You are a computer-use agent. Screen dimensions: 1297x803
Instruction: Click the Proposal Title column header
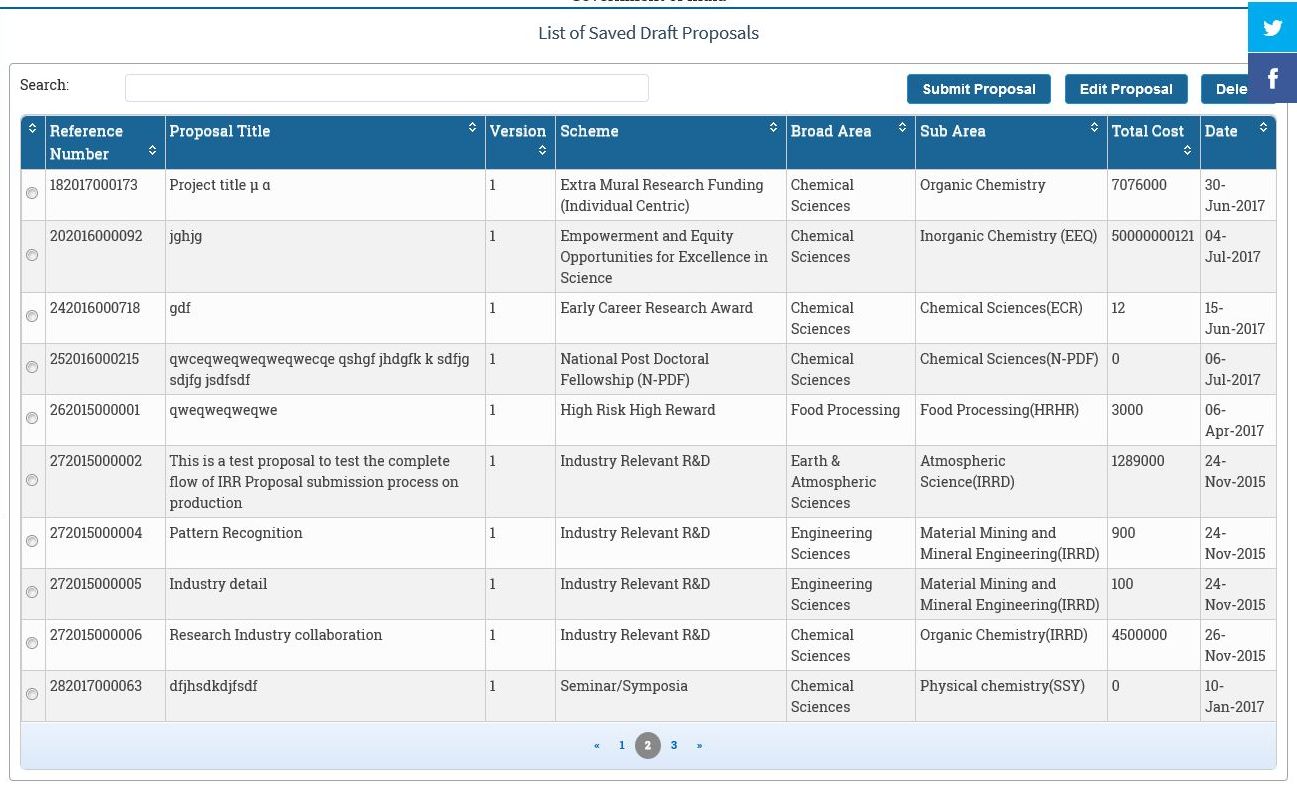click(x=325, y=142)
